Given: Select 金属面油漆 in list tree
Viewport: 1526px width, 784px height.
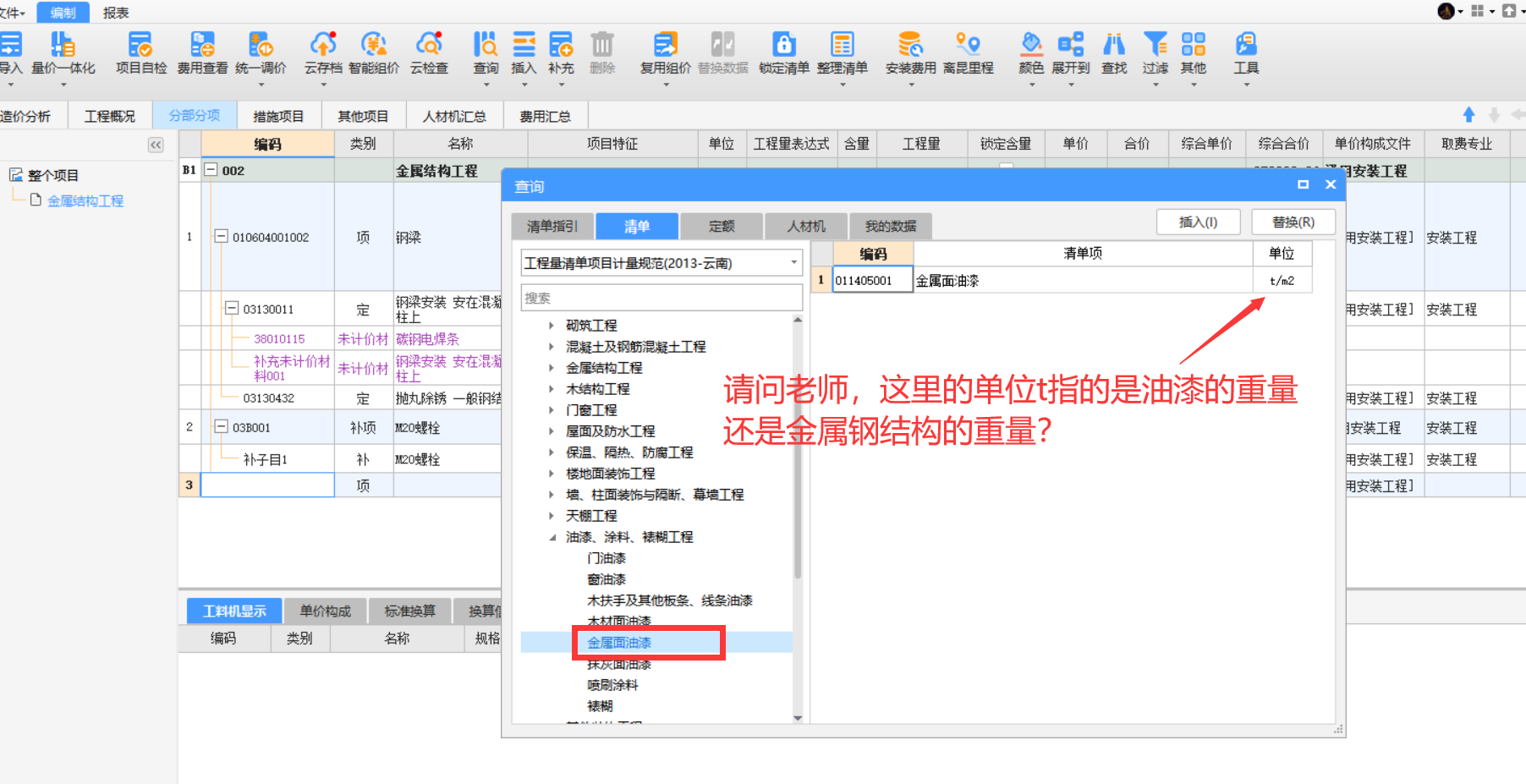Looking at the screenshot, I should (619, 643).
